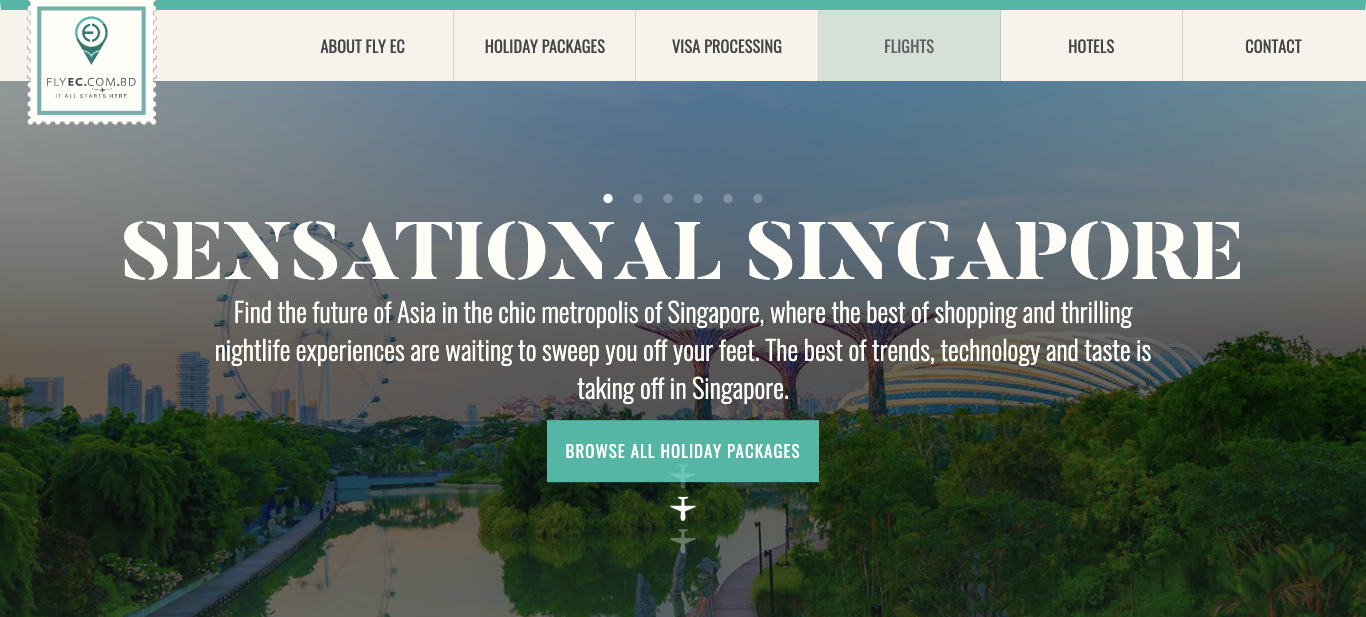This screenshot has width=1366, height=617.
Task: Show the fourth slide via its dot
Action: tap(698, 198)
